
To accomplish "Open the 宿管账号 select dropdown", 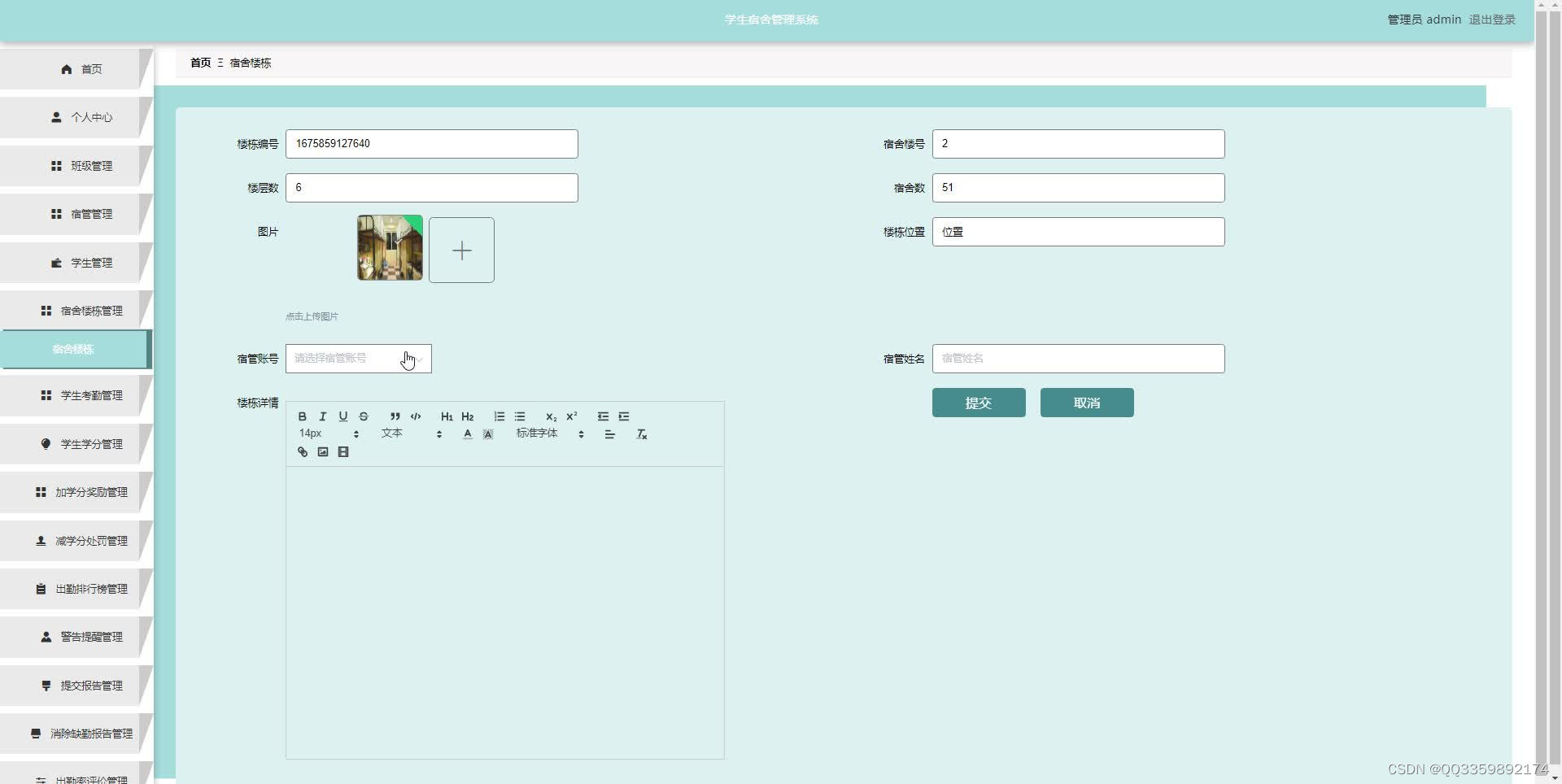I will 359,359.
